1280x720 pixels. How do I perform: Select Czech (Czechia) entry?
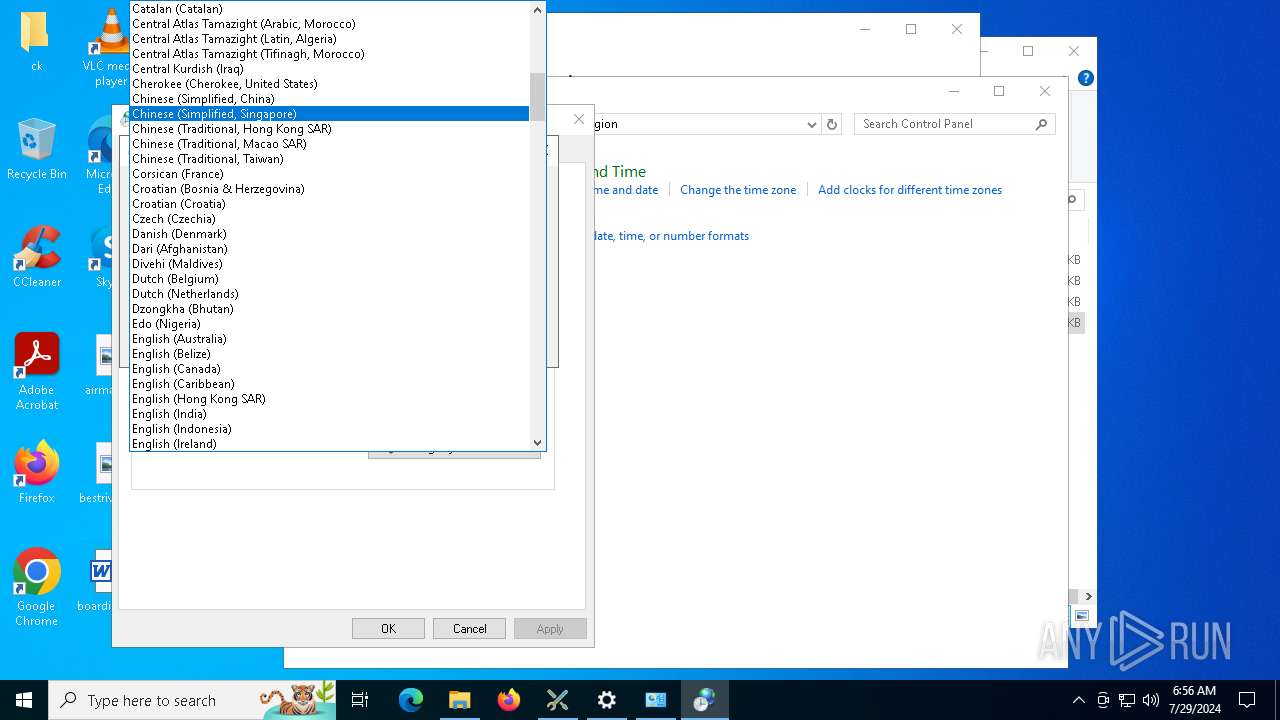pos(329,219)
